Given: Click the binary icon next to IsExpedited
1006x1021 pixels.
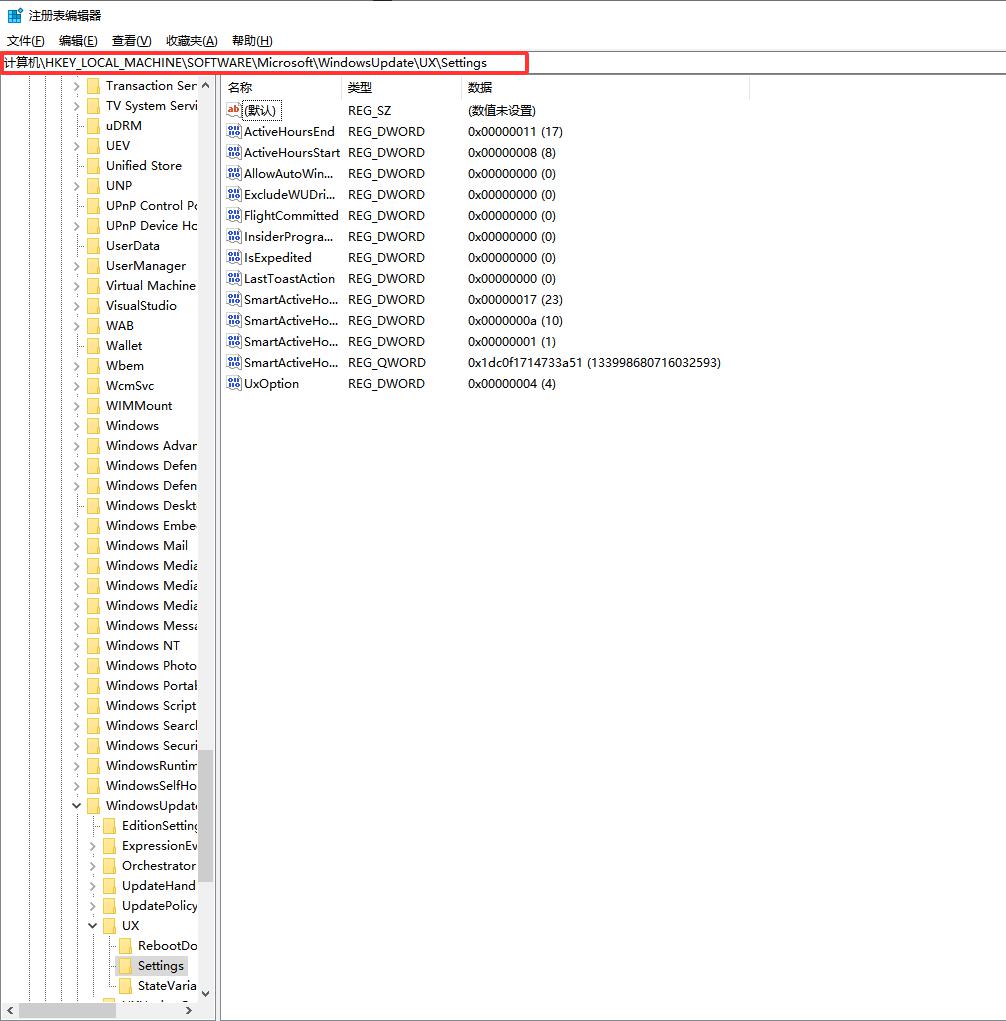Looking at the screenshot, I should pos(234,258).
